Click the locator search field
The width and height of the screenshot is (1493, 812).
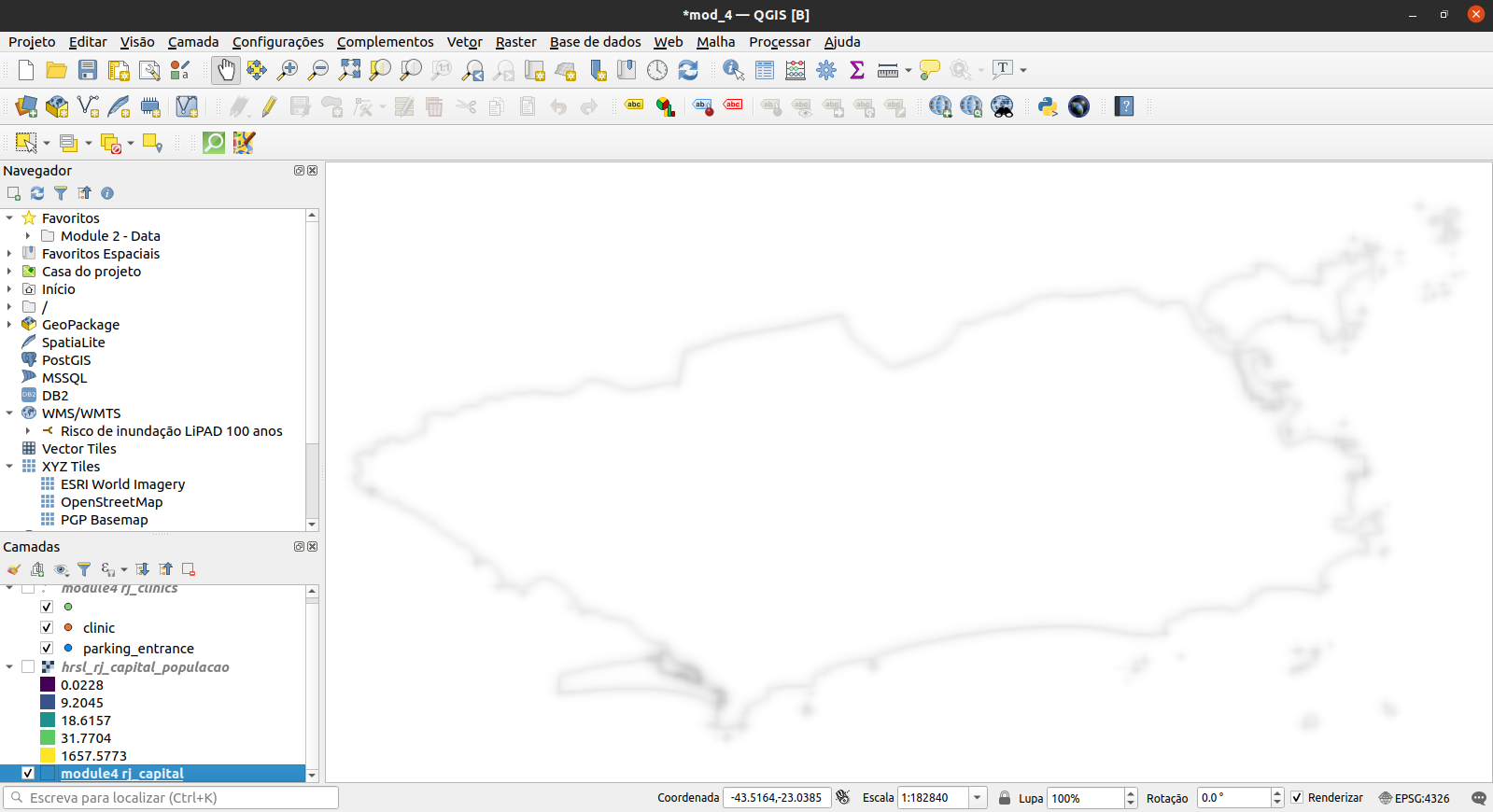(x=171, y=798)
